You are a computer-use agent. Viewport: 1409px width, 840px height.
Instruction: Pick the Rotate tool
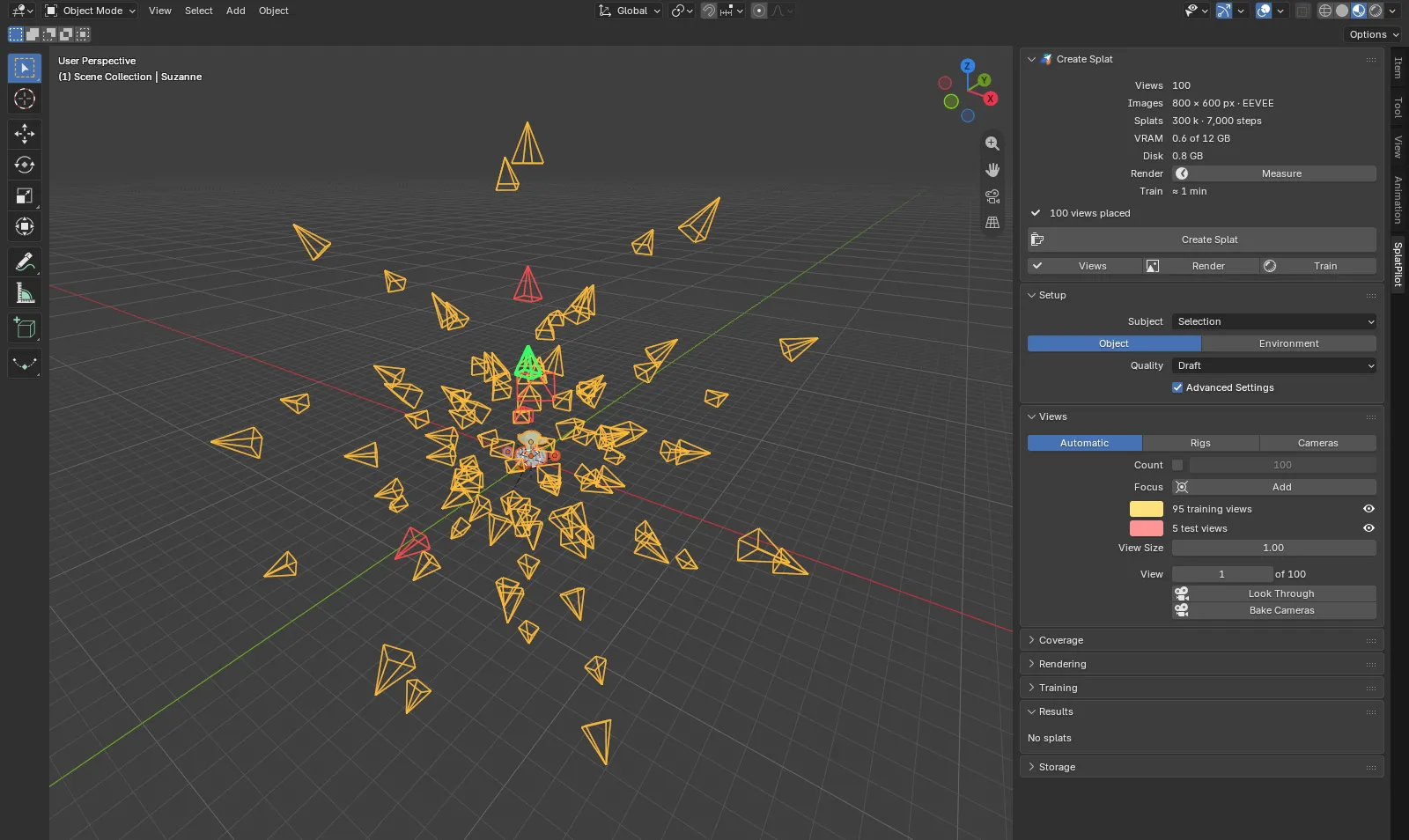pos(25,165)
